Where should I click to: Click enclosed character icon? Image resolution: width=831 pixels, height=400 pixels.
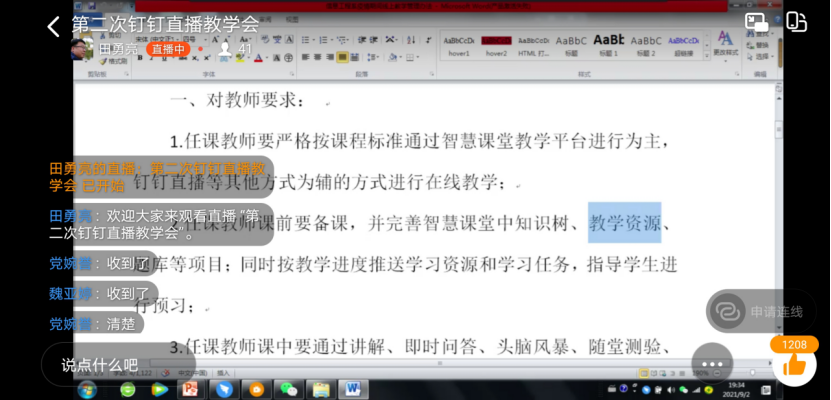pyautogui.click(x=288, y=58)
